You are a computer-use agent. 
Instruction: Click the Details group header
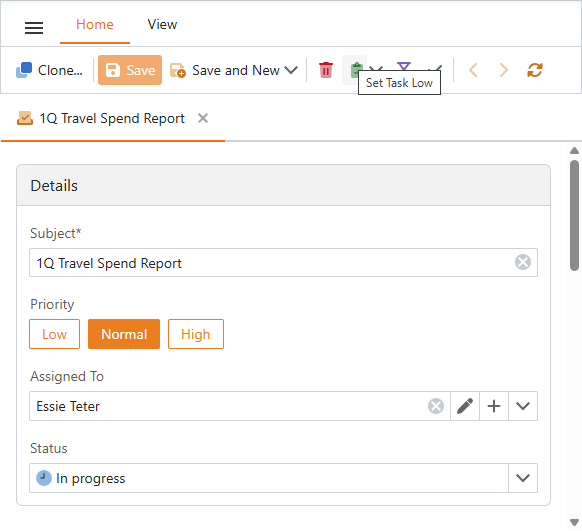point(283,185)
